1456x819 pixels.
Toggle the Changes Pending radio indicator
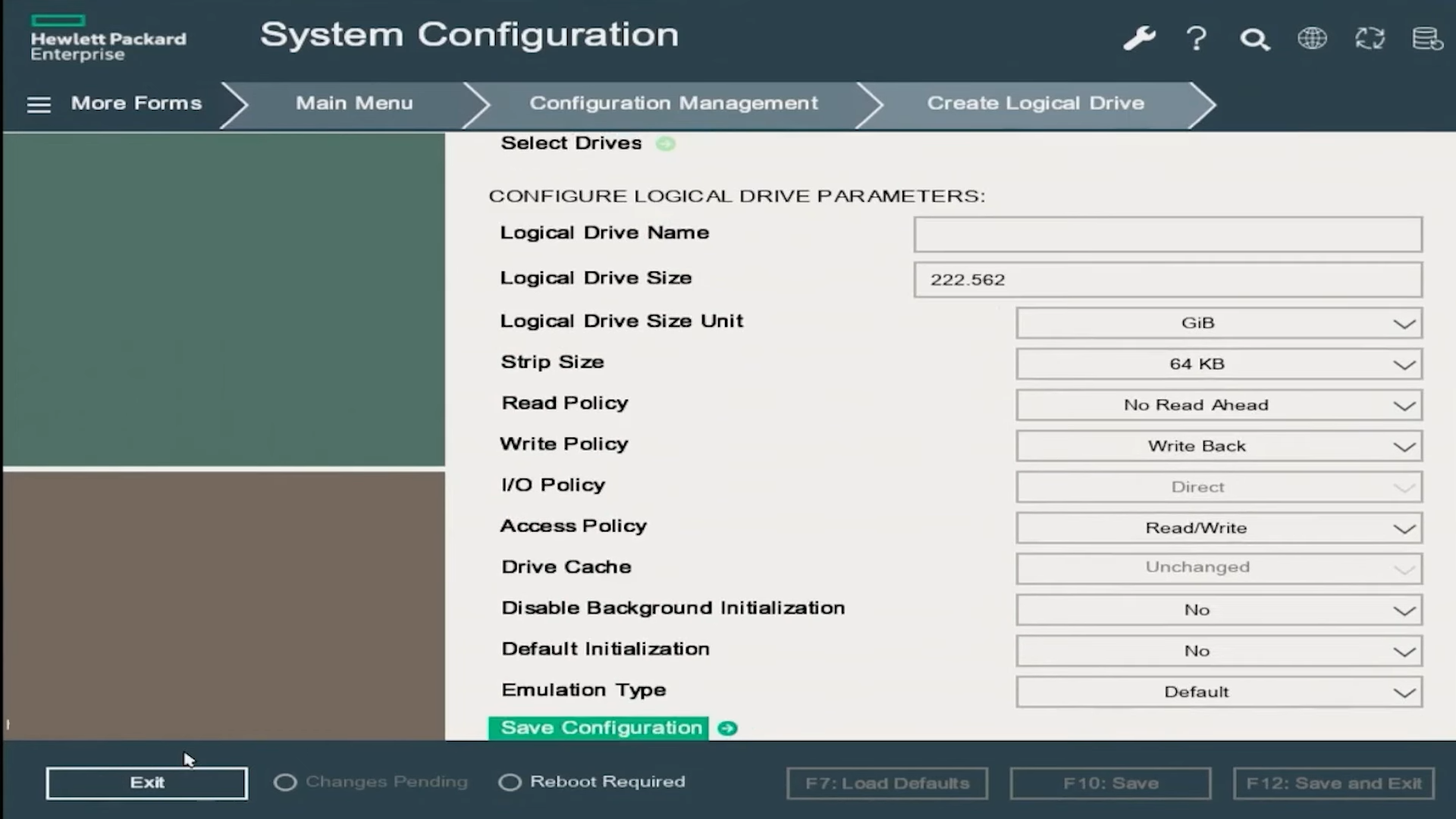(285, 783)
